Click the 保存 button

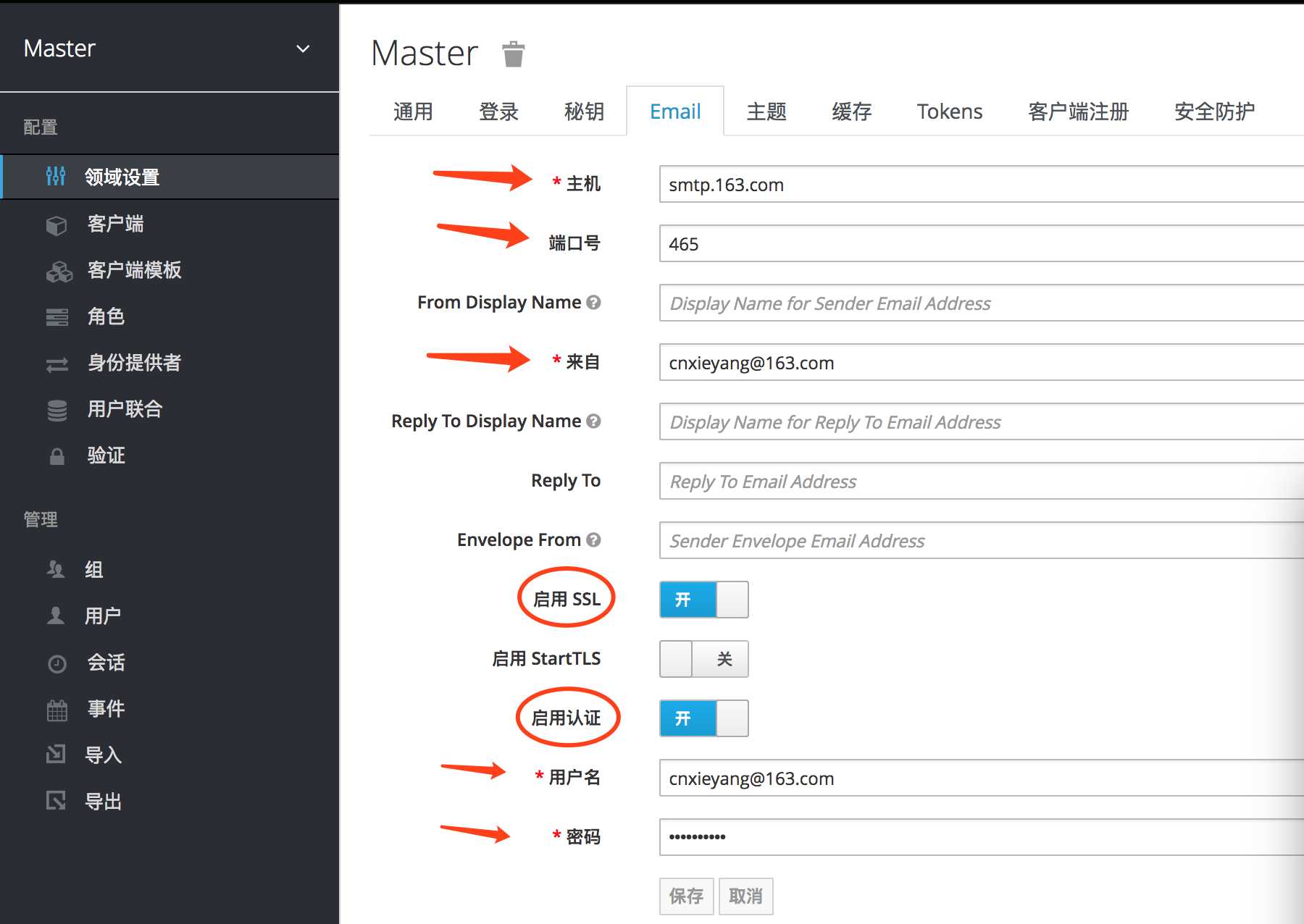(x=687, y=896)
